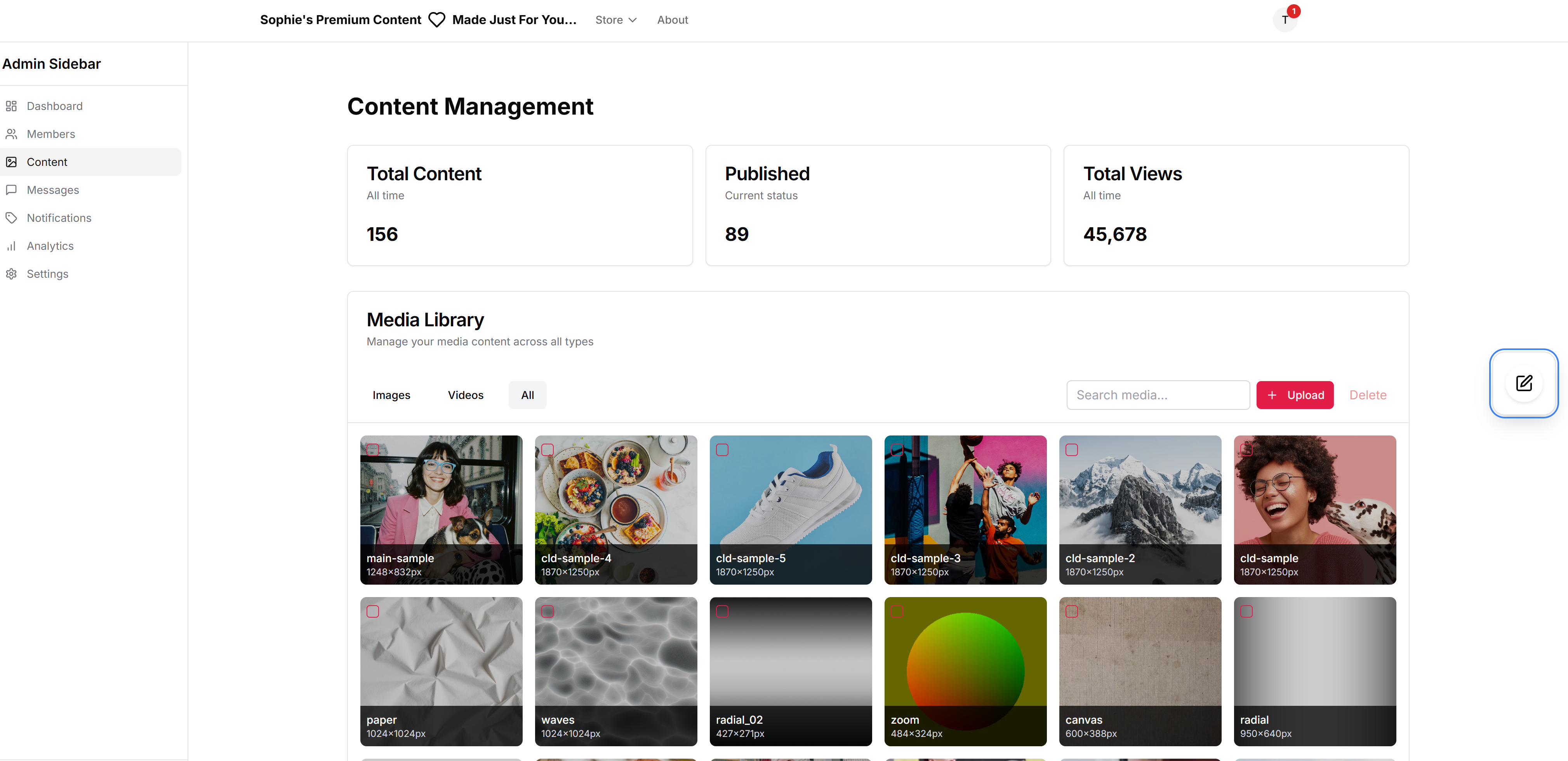1568x761 pixels.
Task: Open the About link
Action: pos(673,20)
